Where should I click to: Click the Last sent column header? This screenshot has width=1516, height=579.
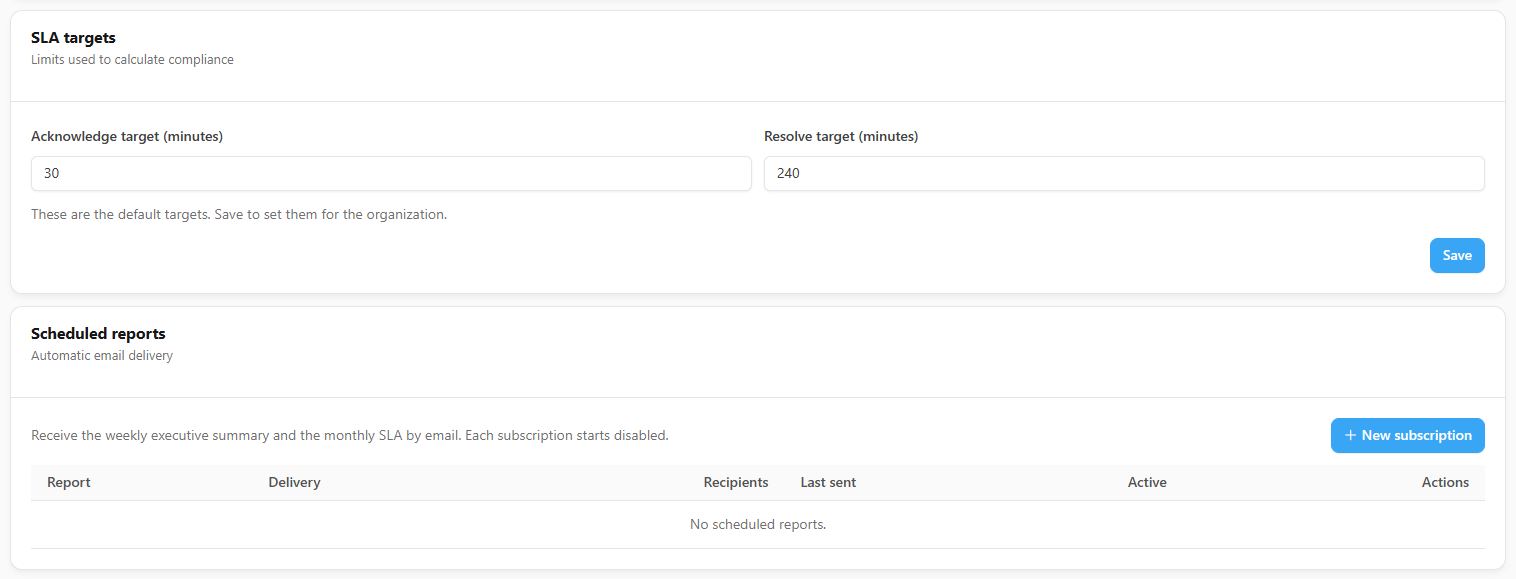(x=828, y=482)
